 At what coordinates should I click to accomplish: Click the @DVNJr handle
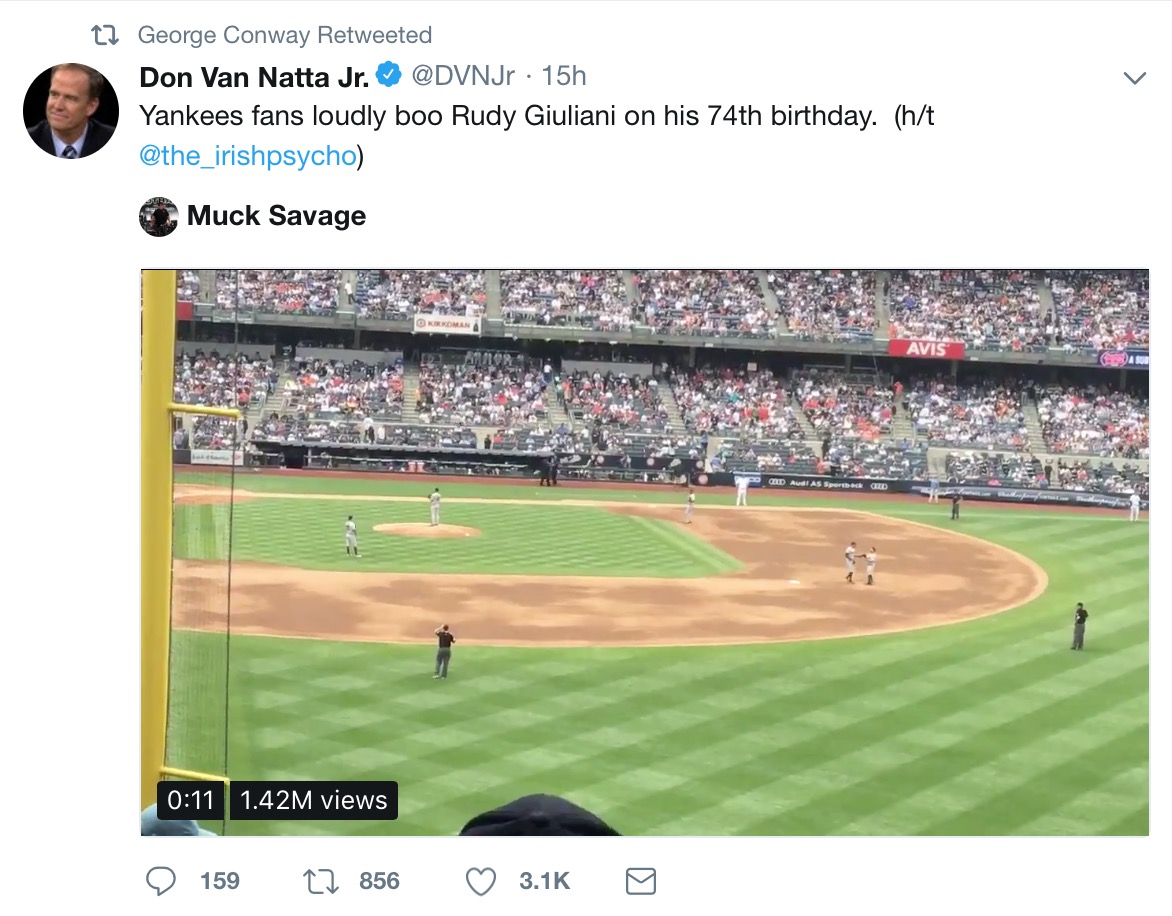[x=463, y=75]
